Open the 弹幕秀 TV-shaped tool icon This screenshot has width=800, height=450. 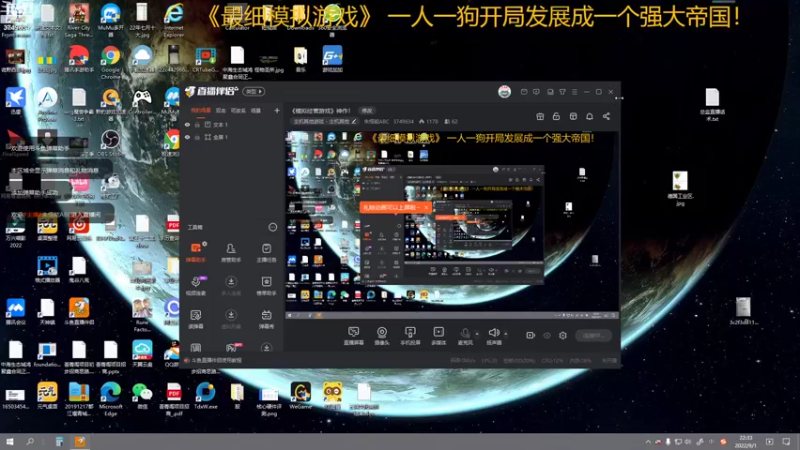point(266,319)
